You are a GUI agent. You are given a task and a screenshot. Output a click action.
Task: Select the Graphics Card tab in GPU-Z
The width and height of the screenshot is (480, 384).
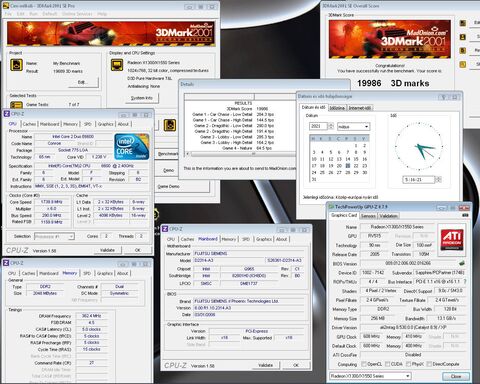point(344,215)
